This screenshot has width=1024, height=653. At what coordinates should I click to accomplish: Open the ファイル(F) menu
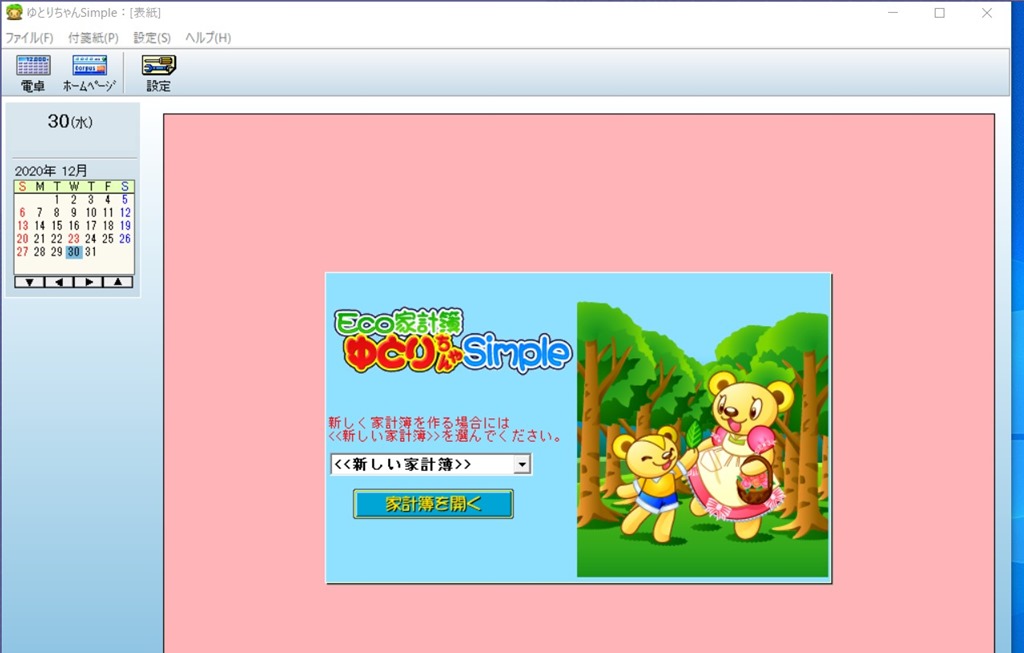[29, 38]
